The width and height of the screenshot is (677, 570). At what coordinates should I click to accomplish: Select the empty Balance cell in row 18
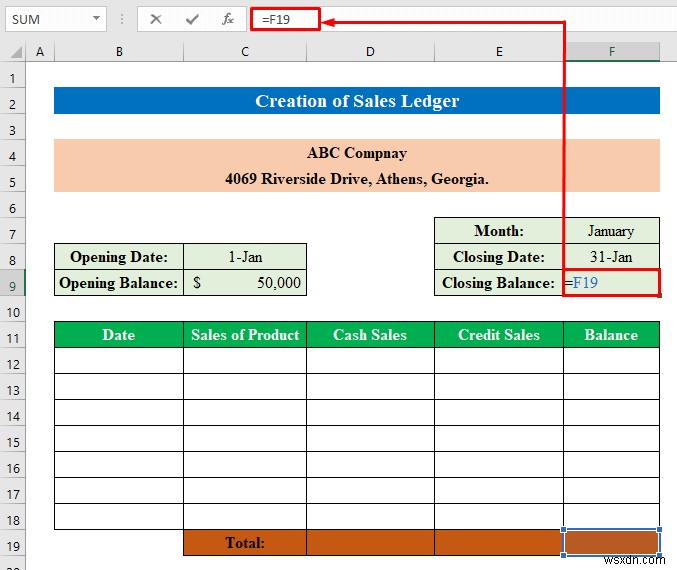(x=611, y=516)
